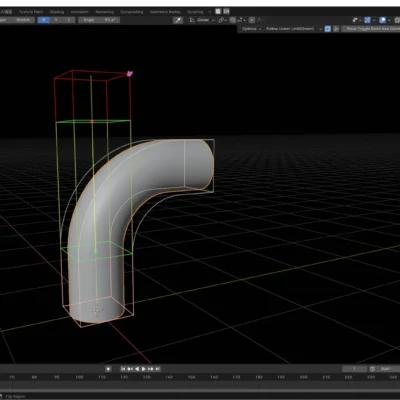The image size is (400, 400).
Task: Click the object origin at cylinder base
Action: (x=97, y=311)
